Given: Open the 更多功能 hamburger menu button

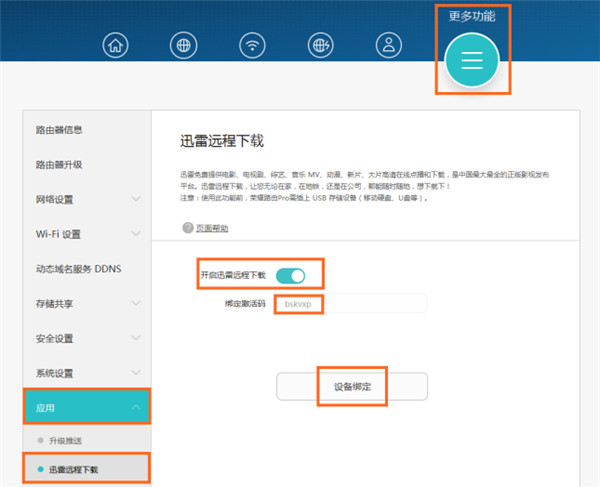Looking at the screenshot, I should (472, 60).
